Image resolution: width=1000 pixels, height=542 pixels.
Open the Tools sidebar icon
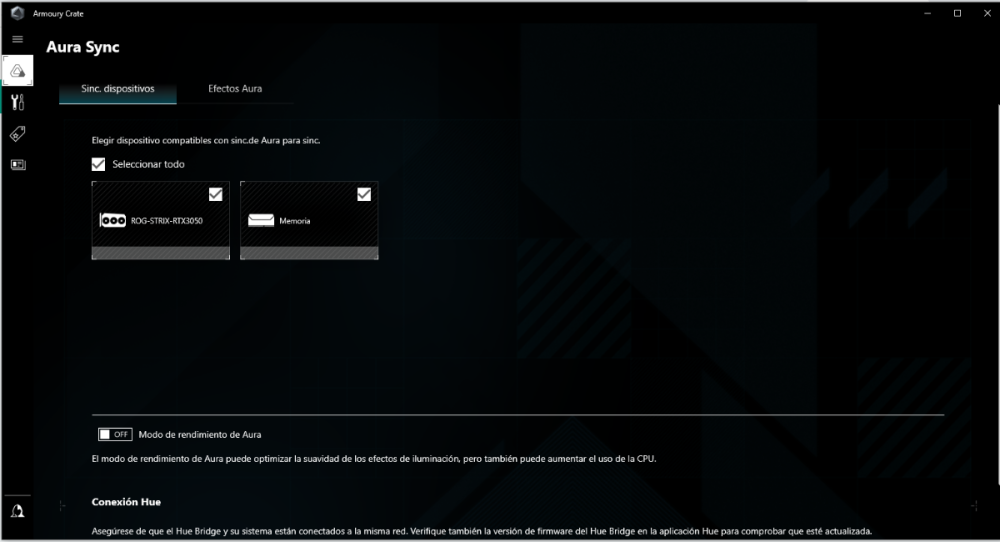(18, 102)
